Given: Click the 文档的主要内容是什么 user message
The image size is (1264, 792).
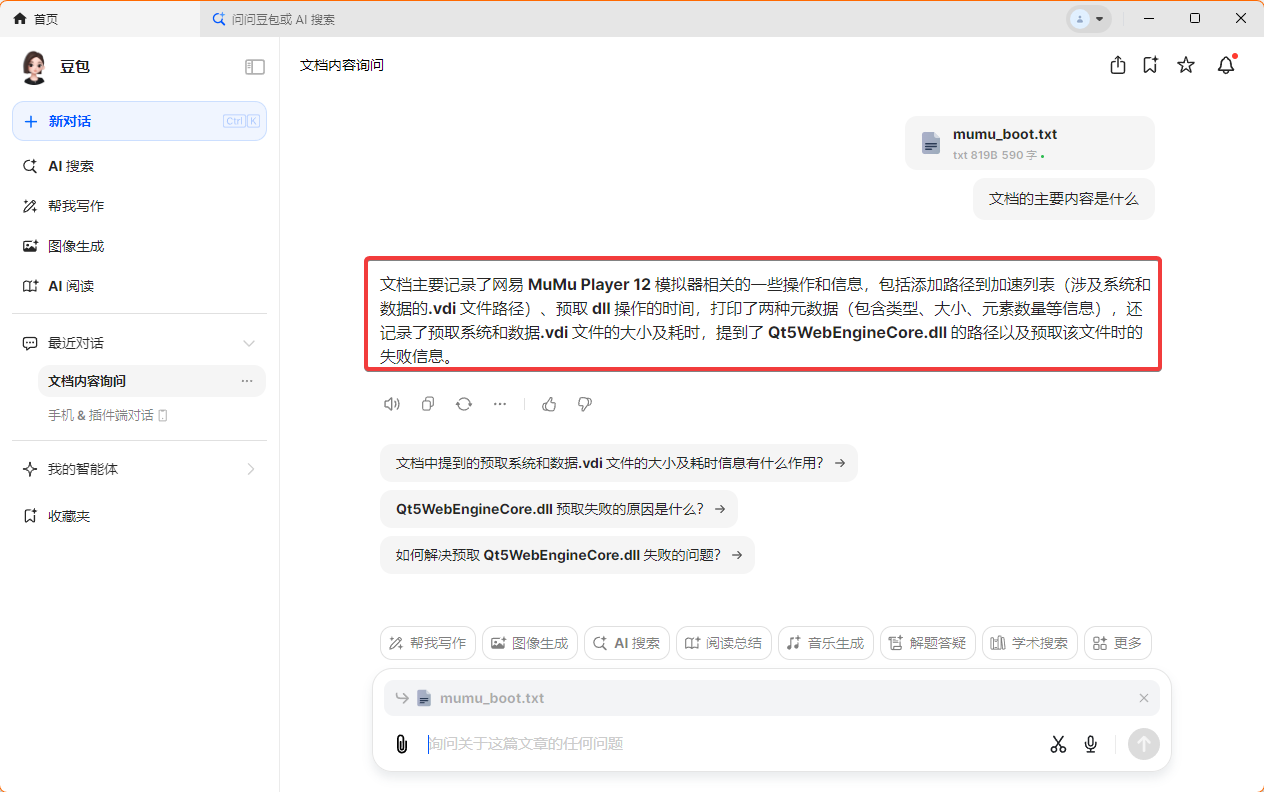Looking at the screenshot, I should (1064, 199).
